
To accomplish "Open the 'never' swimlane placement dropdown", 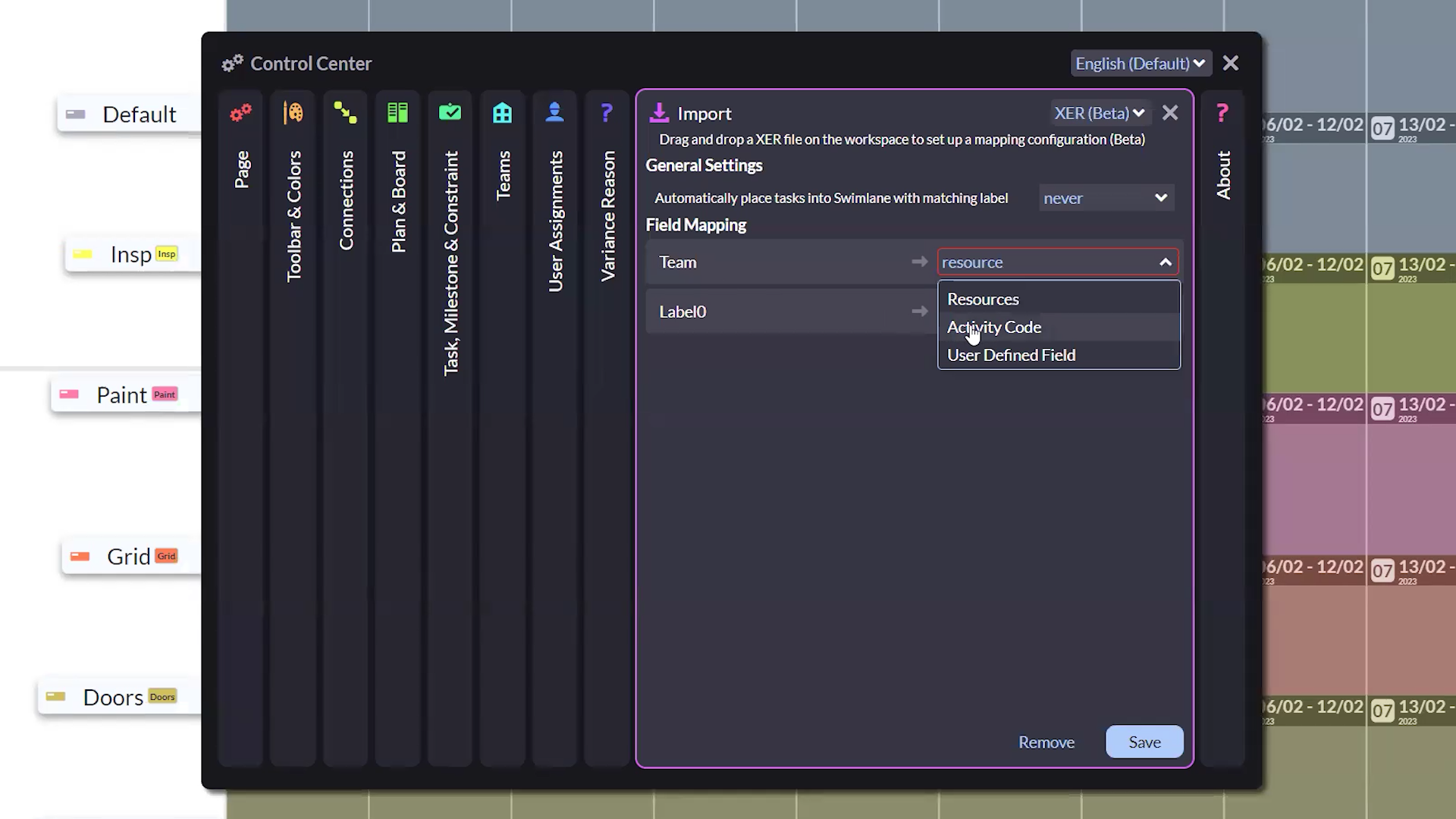I will 1106,198.
